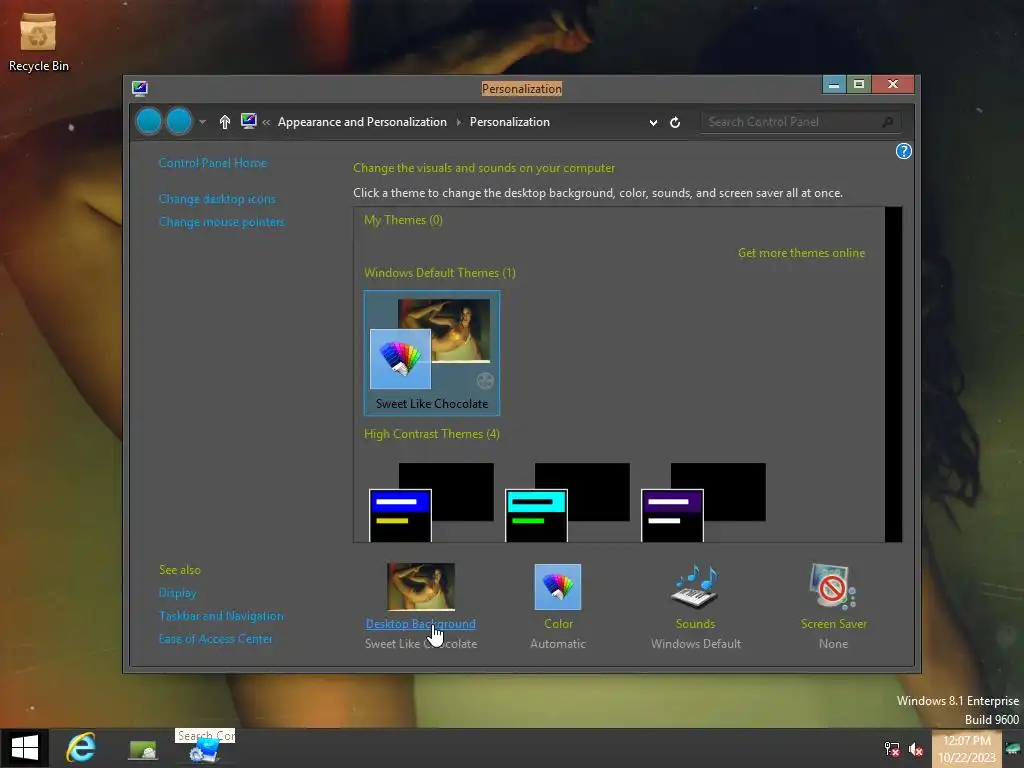Viewport: 1024px width, 768px height.
Task: Click the Control Panel taskbar icon
Action: [204, 752]
